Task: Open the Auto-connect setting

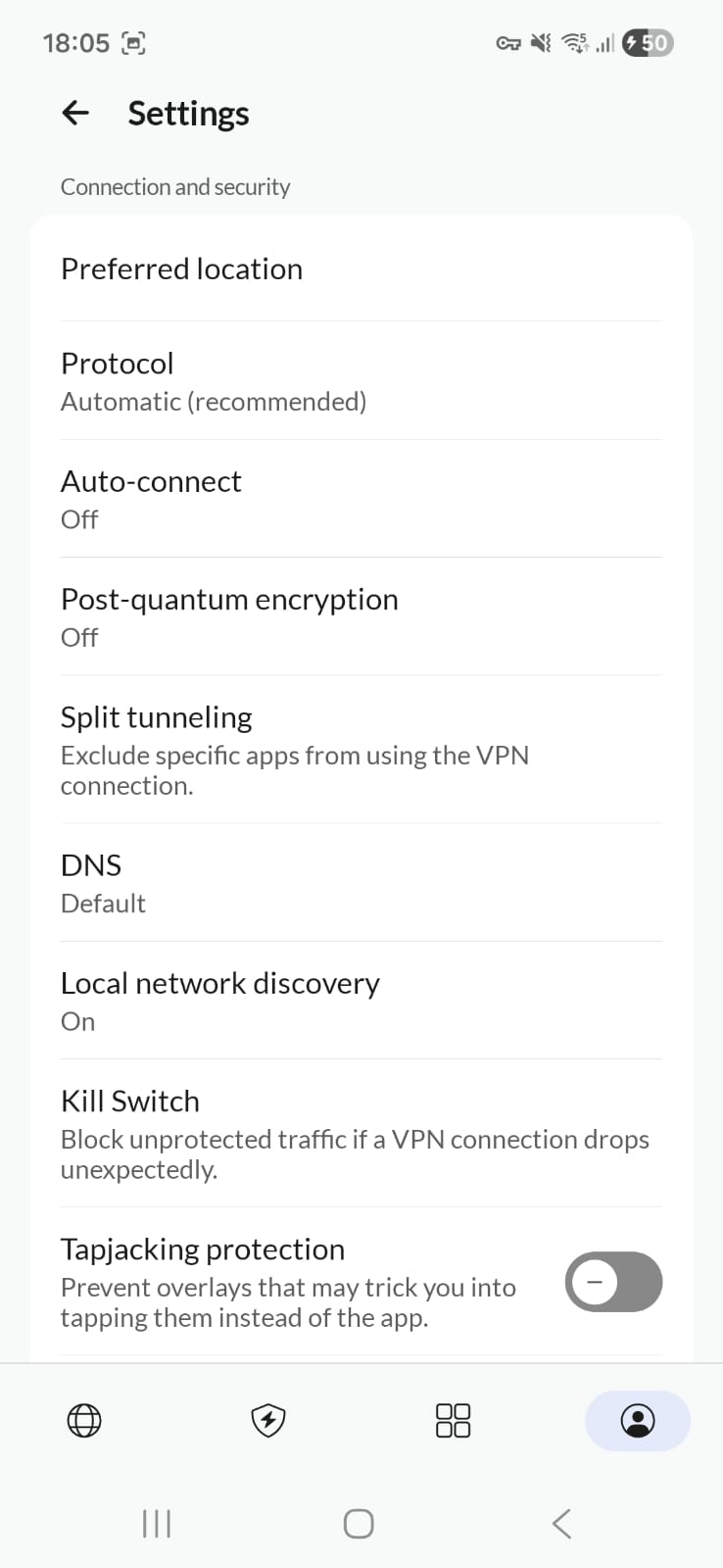Action: tap(361, 499)
